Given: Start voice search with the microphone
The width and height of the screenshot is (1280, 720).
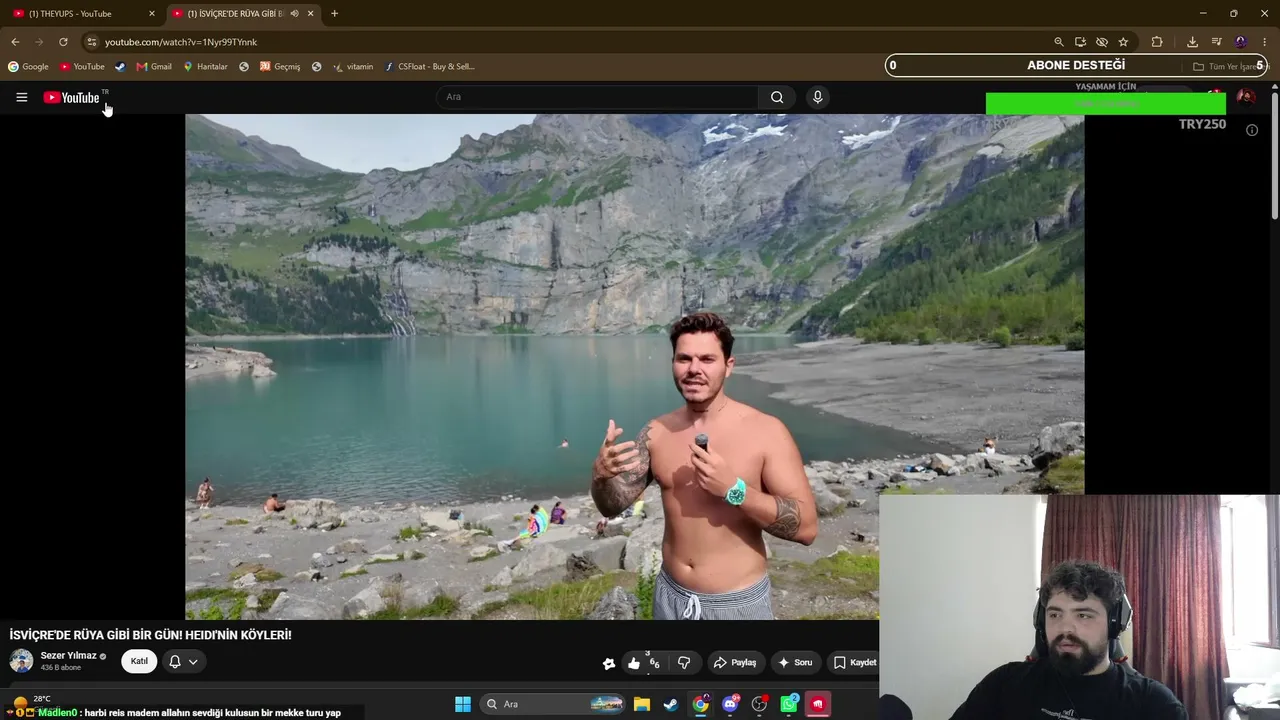Looking at the screenshot, I should (x=817, y=97).
